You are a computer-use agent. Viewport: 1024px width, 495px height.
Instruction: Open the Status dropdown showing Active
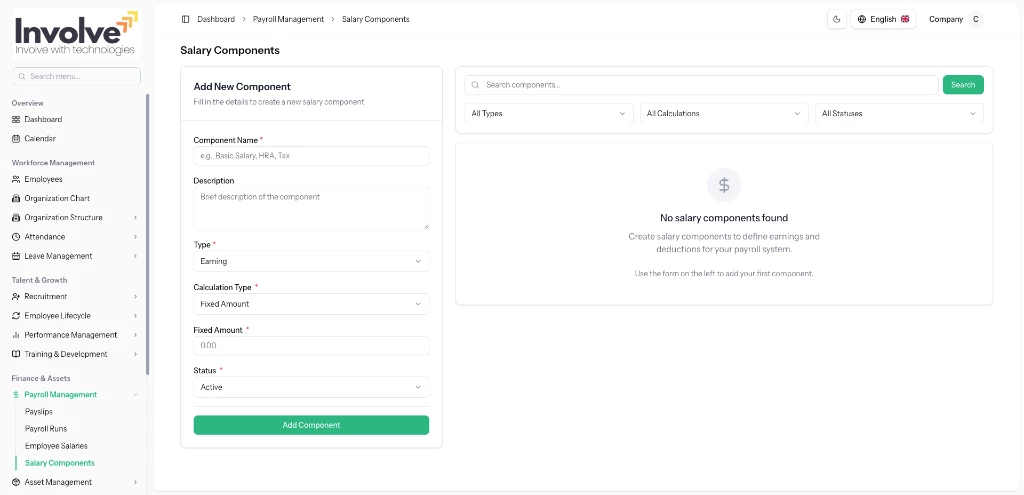[x=312, y=387]
